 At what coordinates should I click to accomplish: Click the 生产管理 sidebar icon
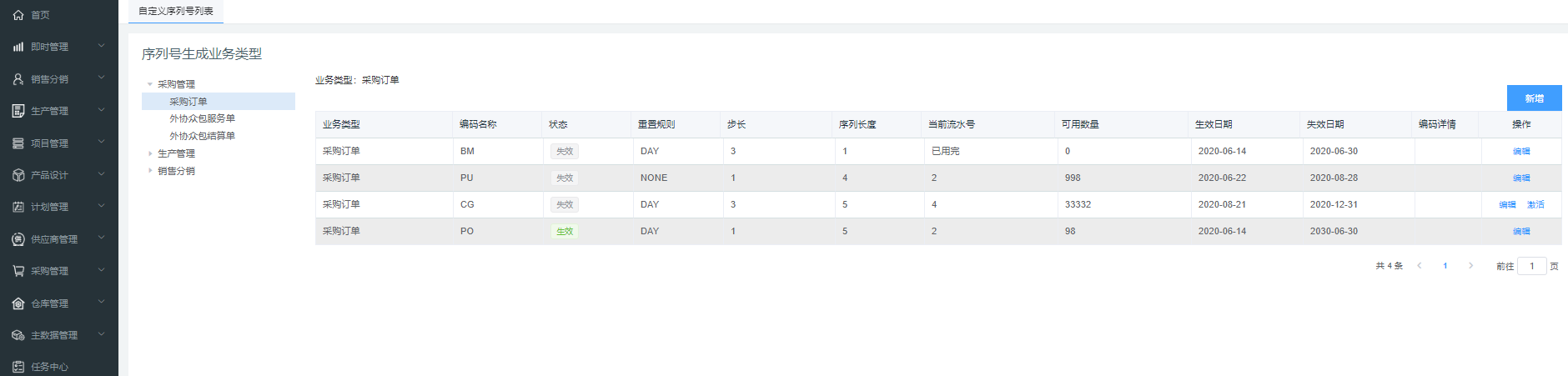coord(18,111)
